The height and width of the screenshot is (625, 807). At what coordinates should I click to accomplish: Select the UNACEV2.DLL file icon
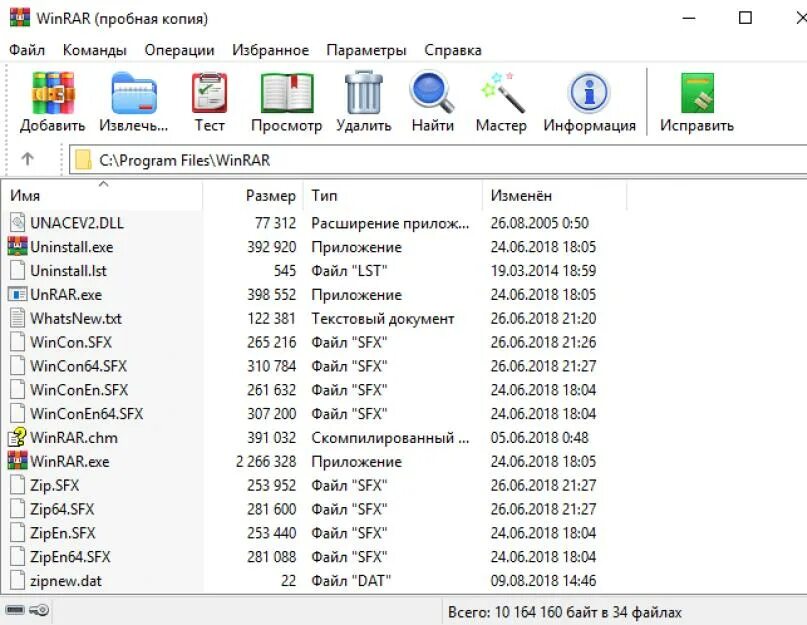pos(17,222)
